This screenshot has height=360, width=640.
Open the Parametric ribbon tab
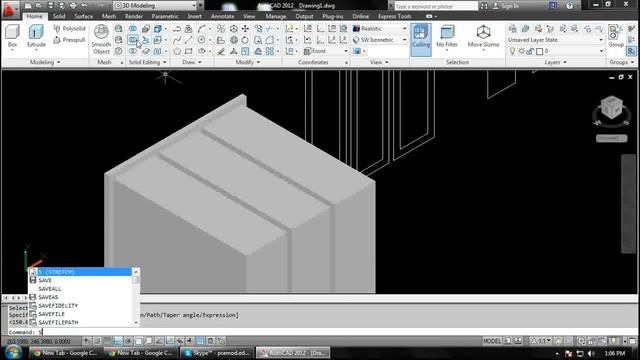point(165,16)
